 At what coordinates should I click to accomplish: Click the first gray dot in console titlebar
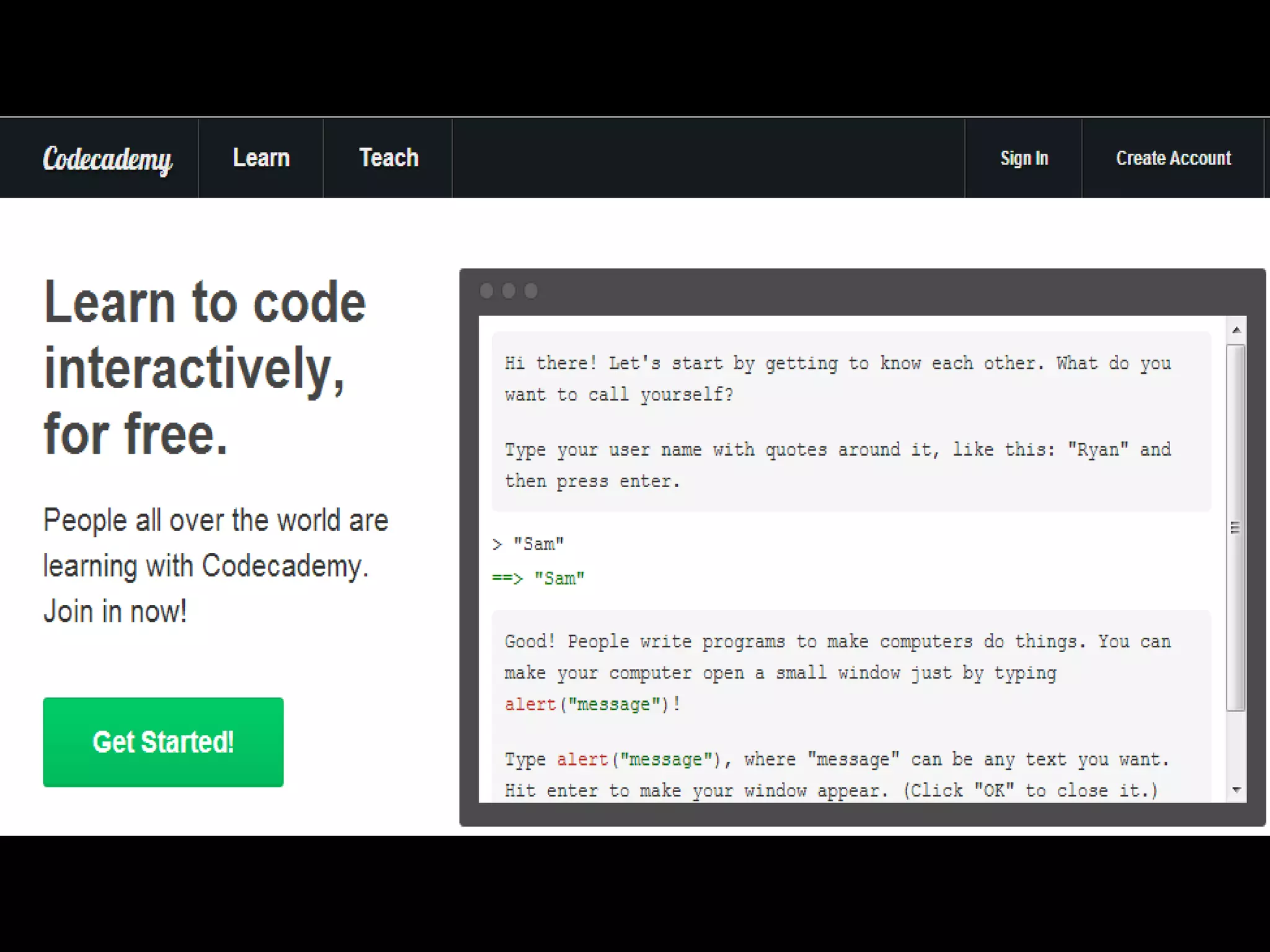487,291
